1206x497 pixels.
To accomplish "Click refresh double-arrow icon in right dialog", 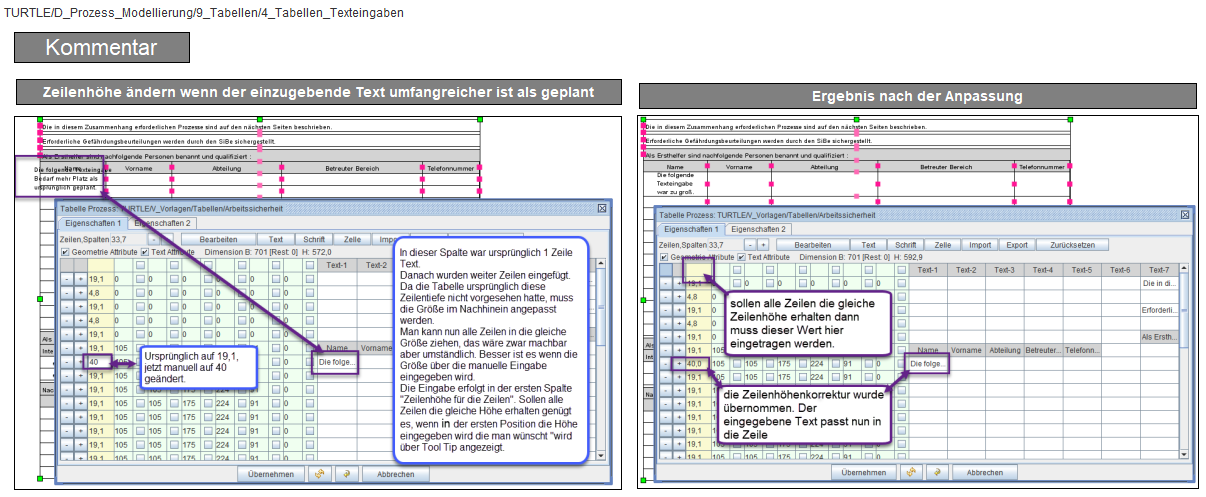I will [x=911, y=472].
